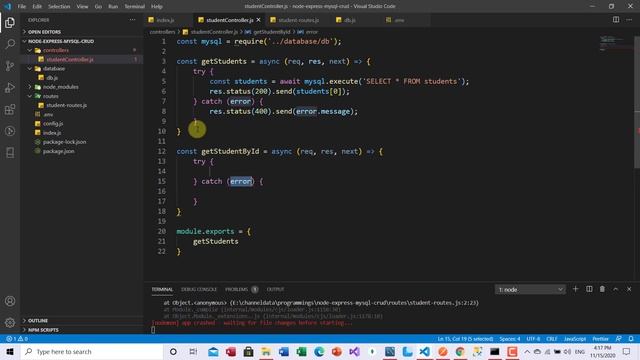
Task: Change end of line sequence CRLF
Action: click(552, 339)
